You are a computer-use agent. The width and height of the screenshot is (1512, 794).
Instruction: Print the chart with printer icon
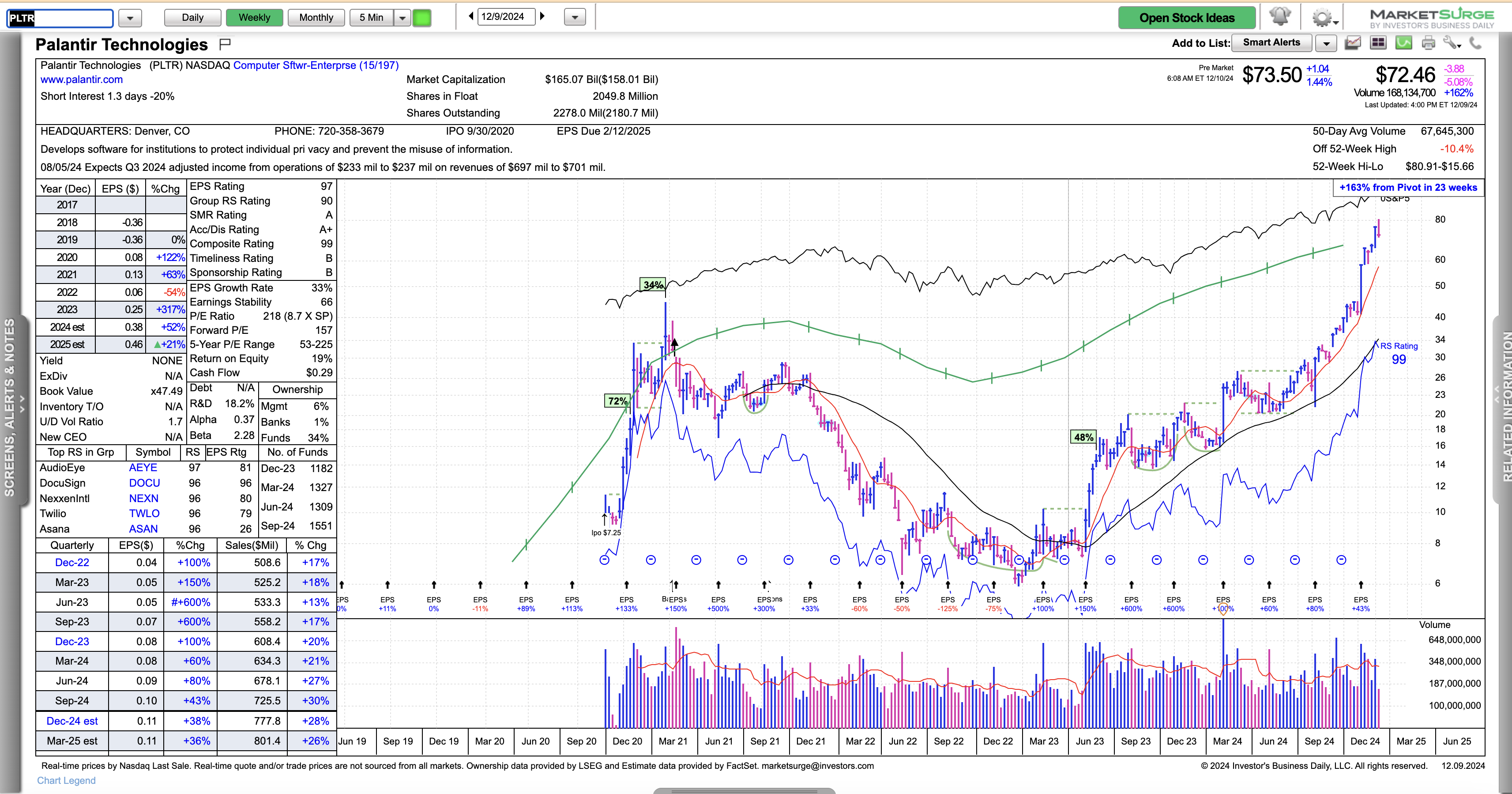1429,43
